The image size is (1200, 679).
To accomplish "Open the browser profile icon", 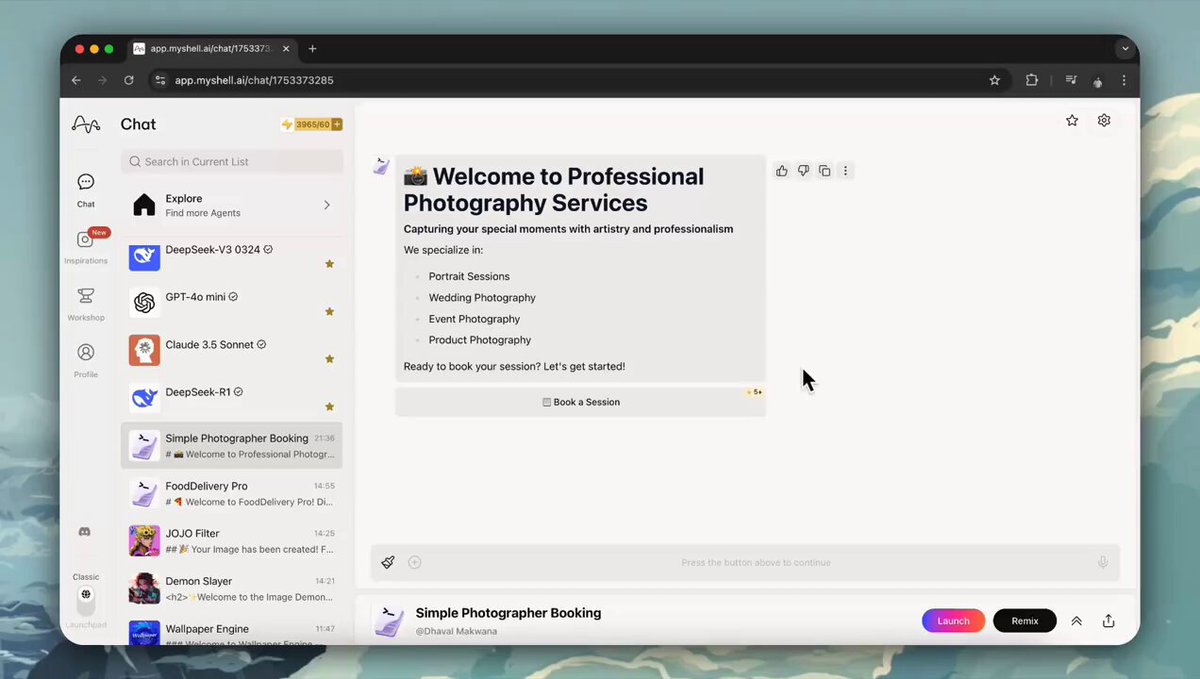I will tap(1098, 80).
